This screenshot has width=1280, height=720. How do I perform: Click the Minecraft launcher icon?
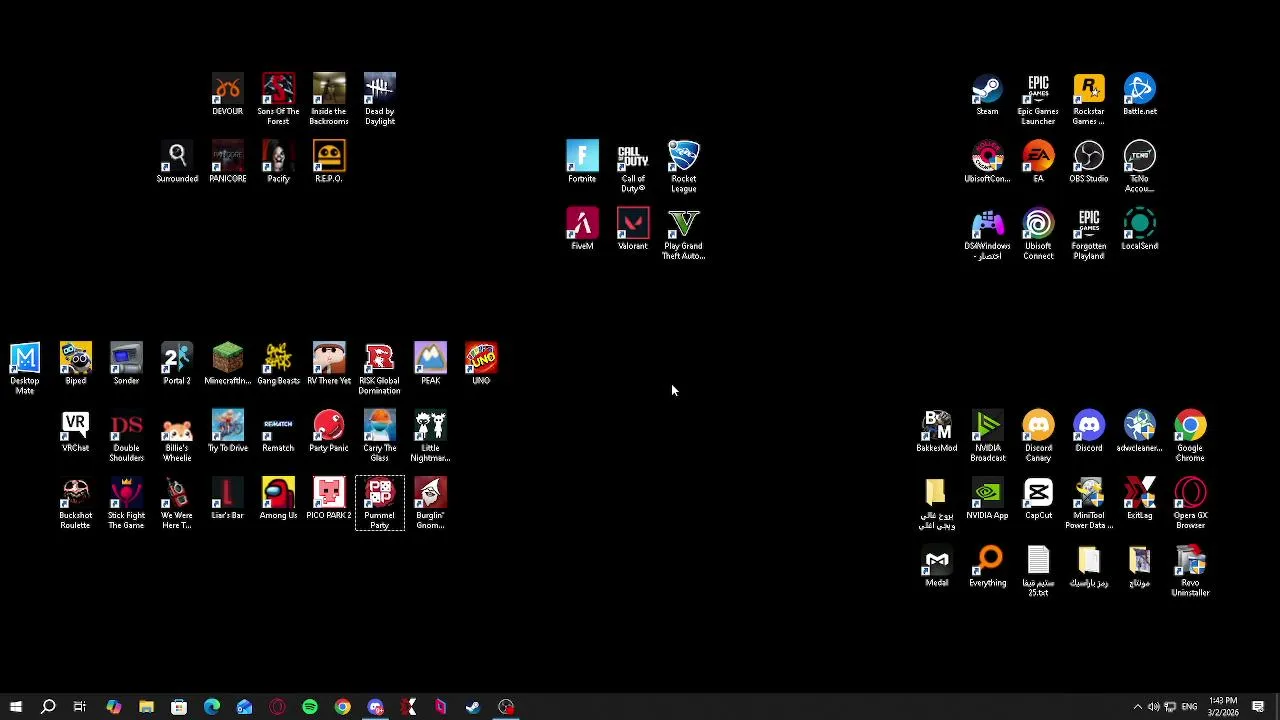[x=227, y=364]
